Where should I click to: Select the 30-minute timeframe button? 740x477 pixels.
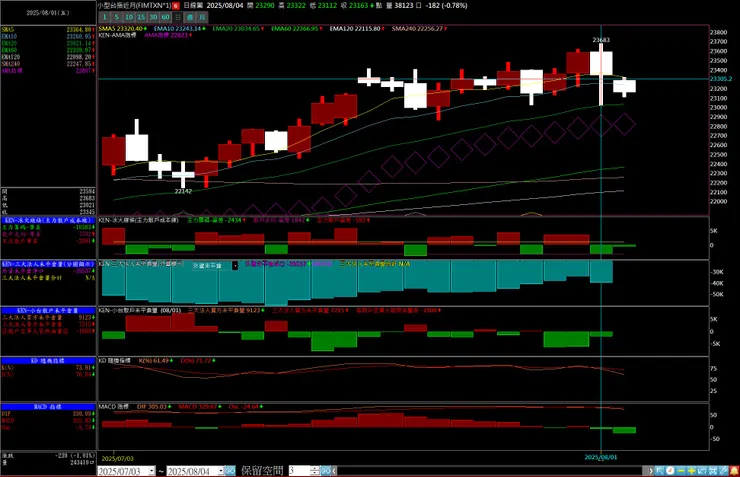pos(153,17)
